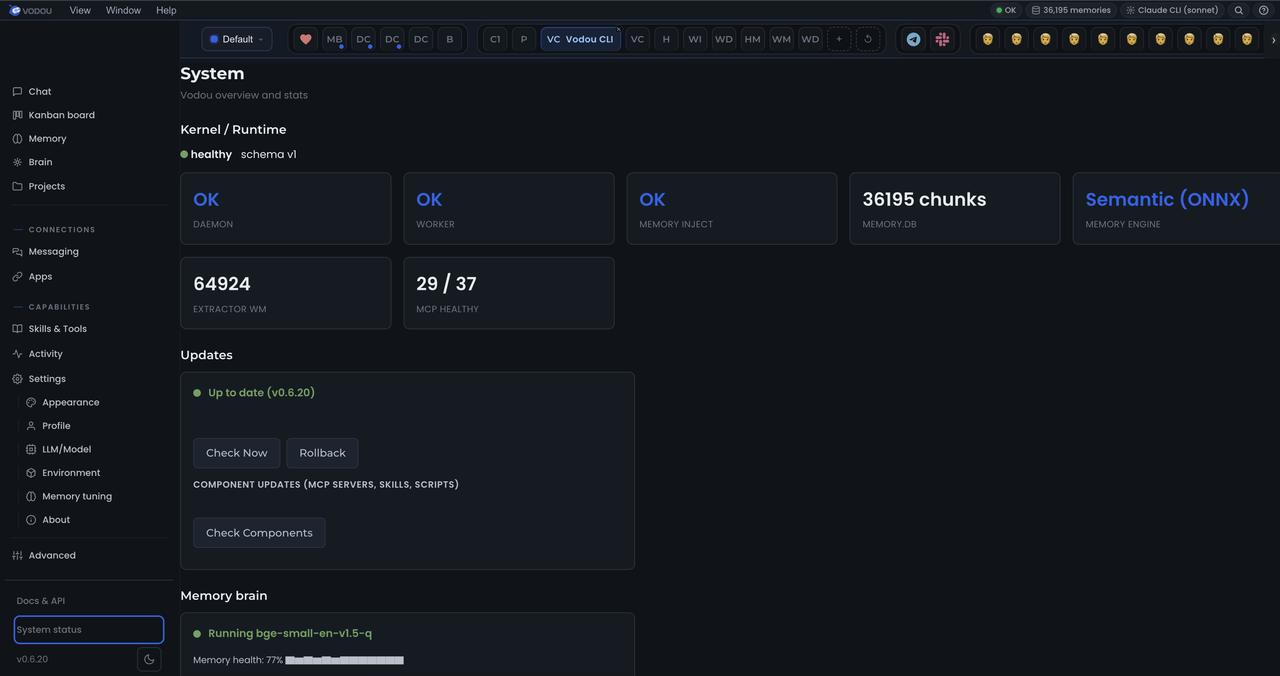Click the Check Now button
The height and width of the screenshot is (676, 1280).
[236, 453]
